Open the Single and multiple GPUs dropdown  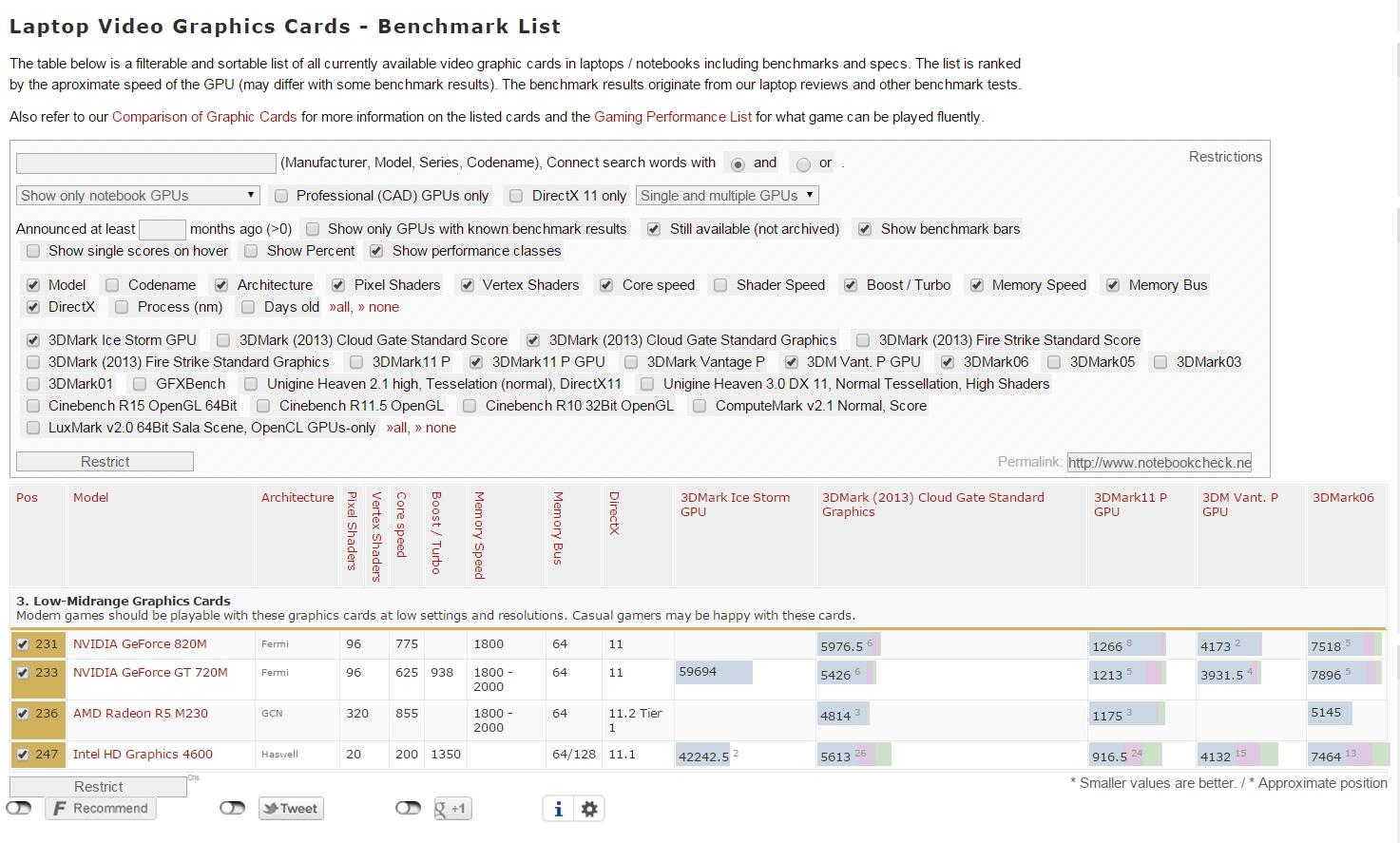click(727, 196)
